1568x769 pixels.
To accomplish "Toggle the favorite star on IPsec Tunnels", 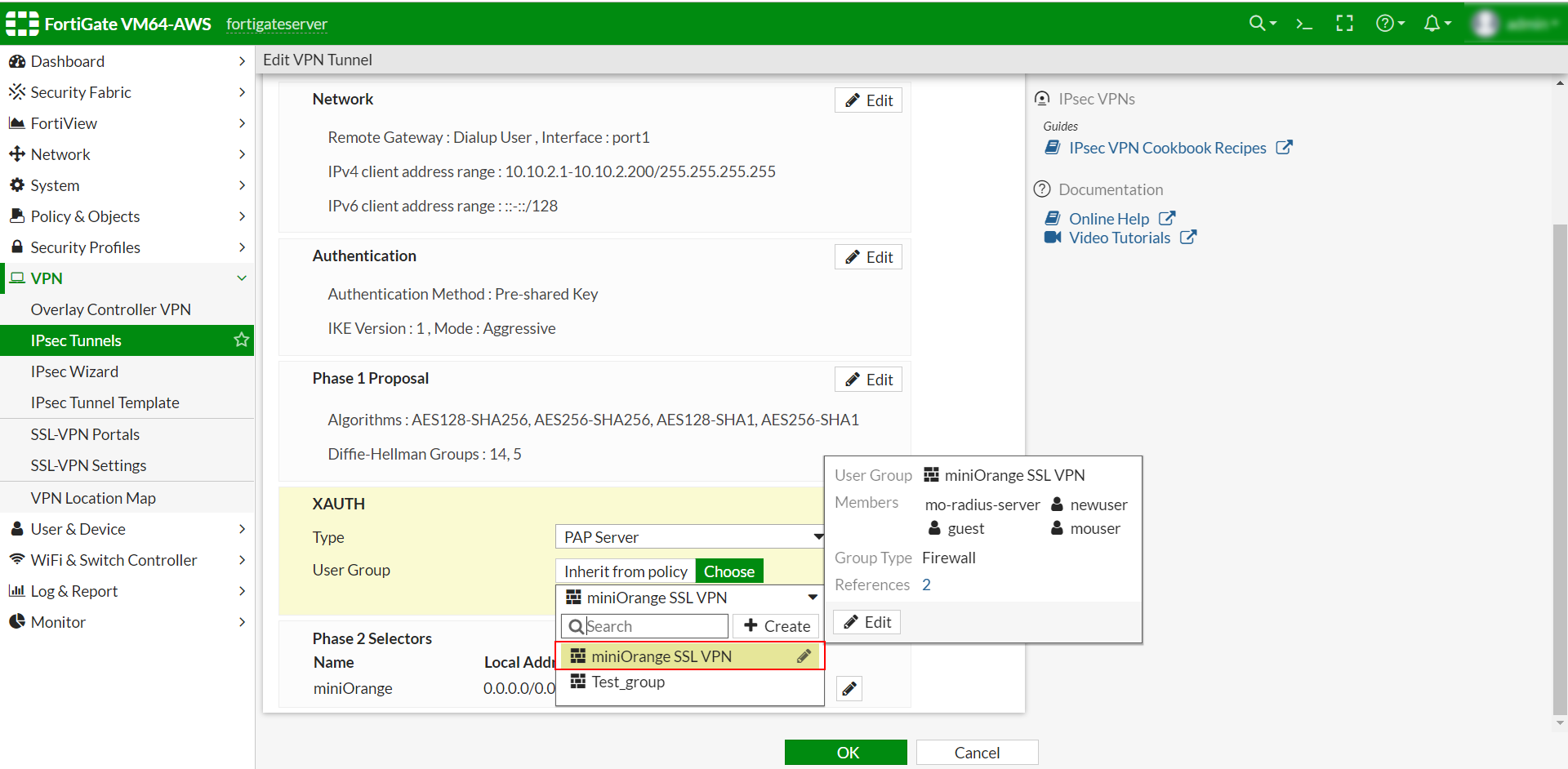I will [x=241, y=340].
